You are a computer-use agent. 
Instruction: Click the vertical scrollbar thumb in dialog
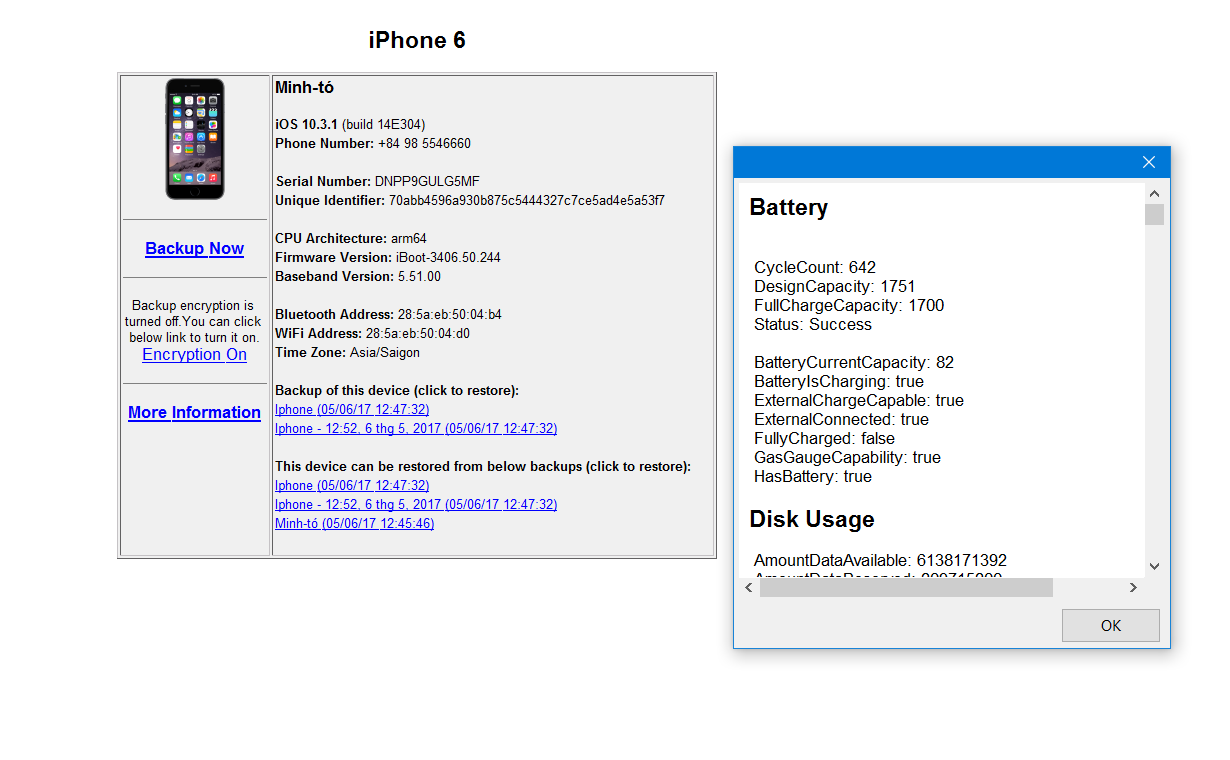(x=1154, y=214)
